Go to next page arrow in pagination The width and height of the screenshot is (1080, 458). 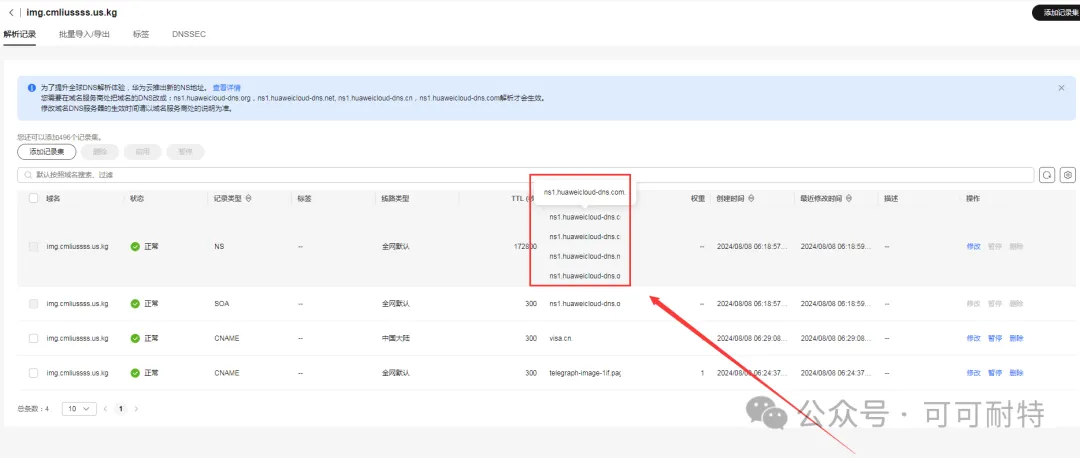(136, 408)
